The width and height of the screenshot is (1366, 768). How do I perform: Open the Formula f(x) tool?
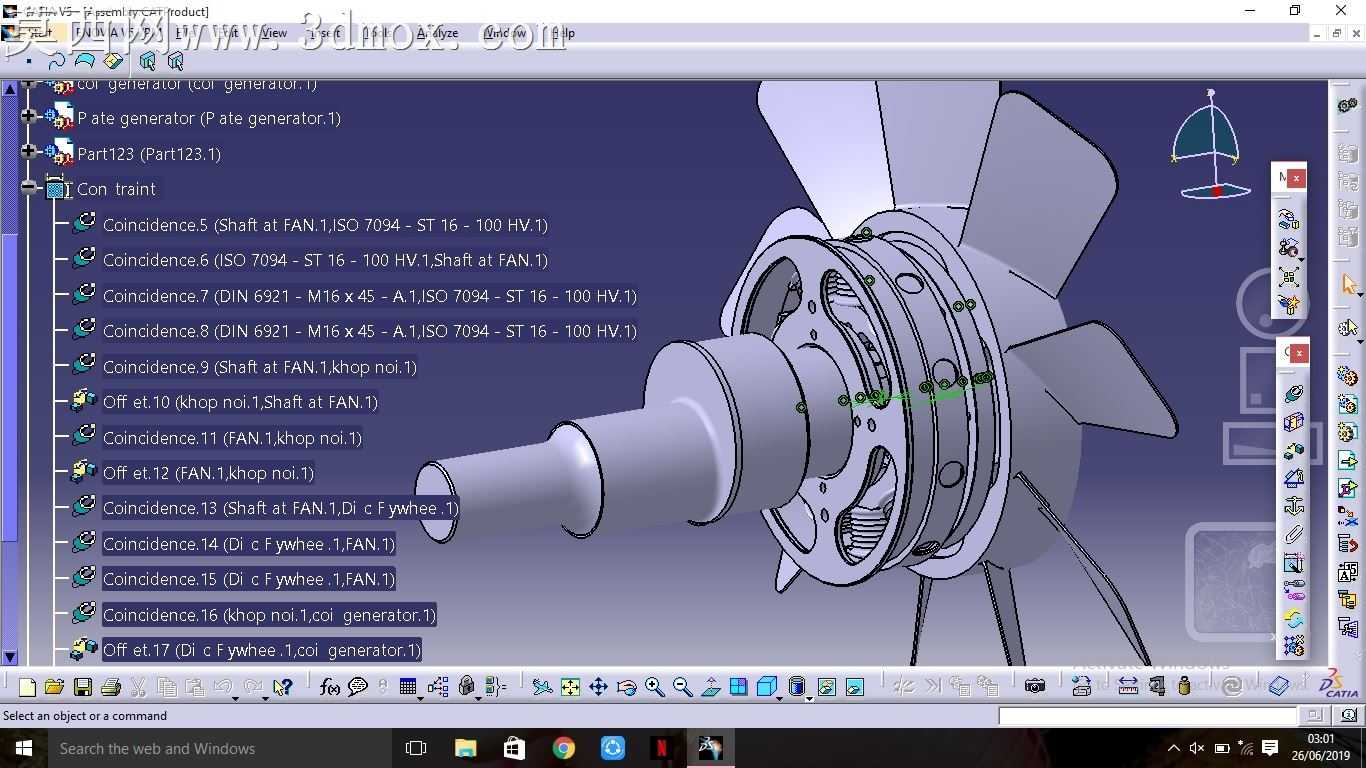pyautogui.click(x=329, y=687)
